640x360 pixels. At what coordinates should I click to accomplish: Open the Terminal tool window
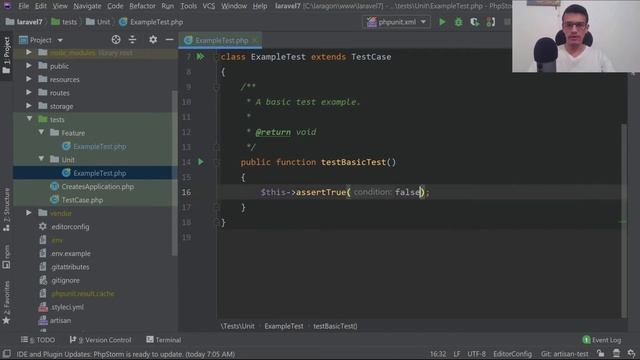164,340
